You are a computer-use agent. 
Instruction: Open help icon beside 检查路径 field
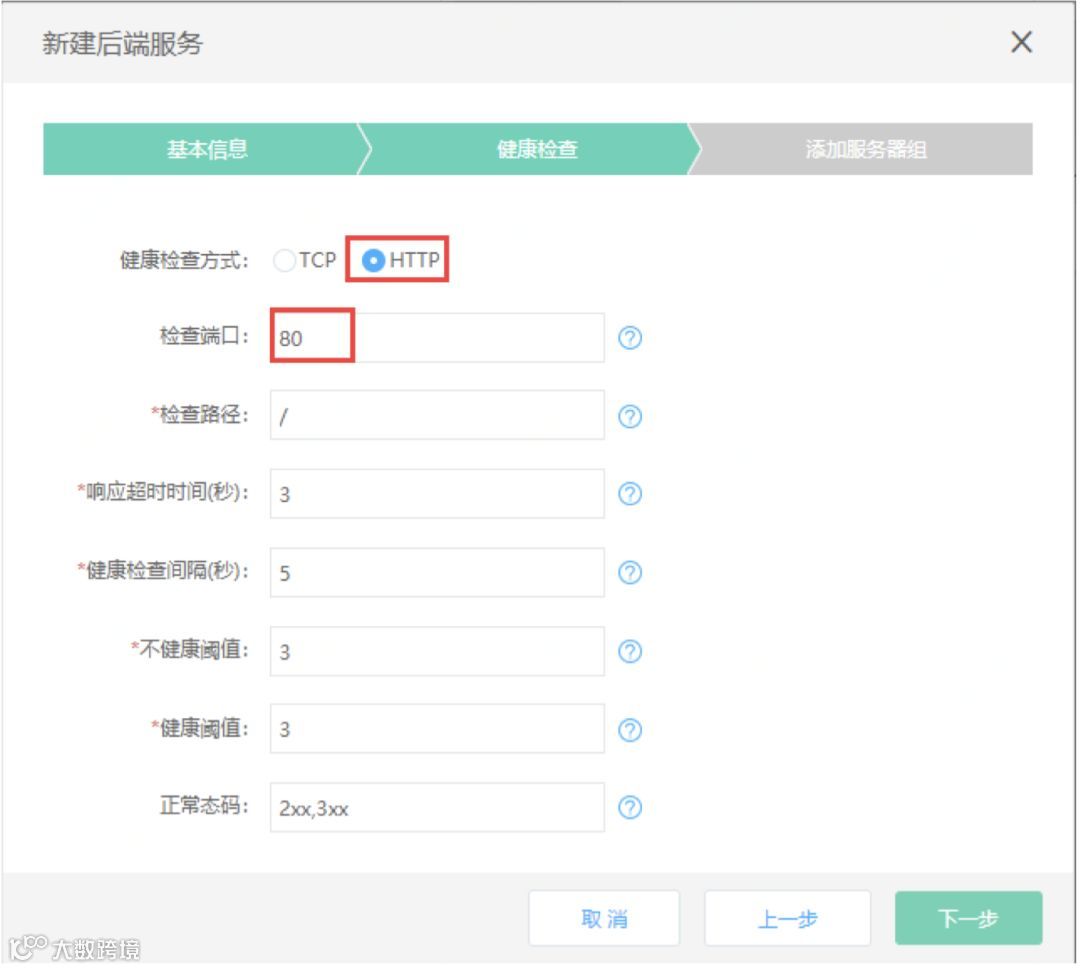pos(630,416)
